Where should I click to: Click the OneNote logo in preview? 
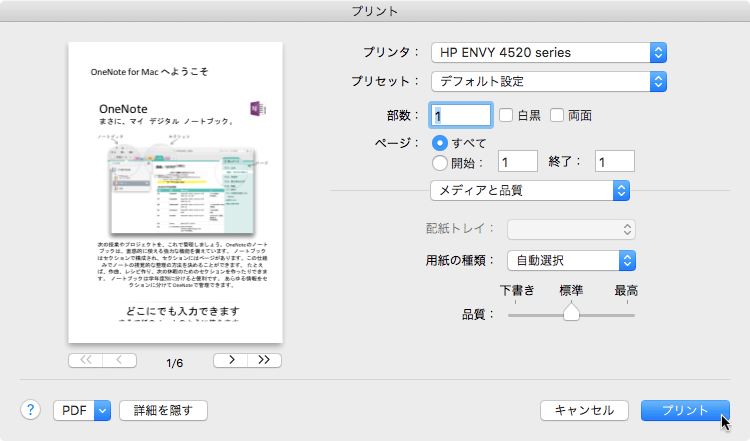pyautogui.click(x=258, y=109)
